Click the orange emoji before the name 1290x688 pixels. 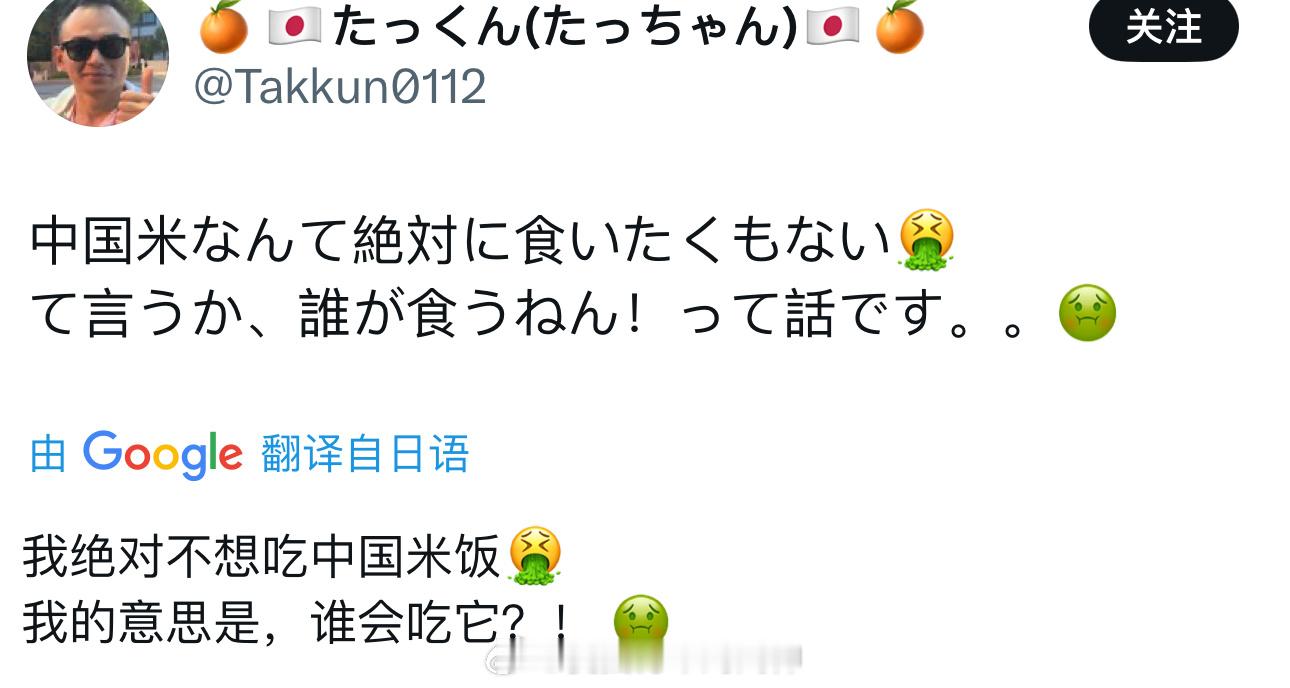tap(223, 28)
